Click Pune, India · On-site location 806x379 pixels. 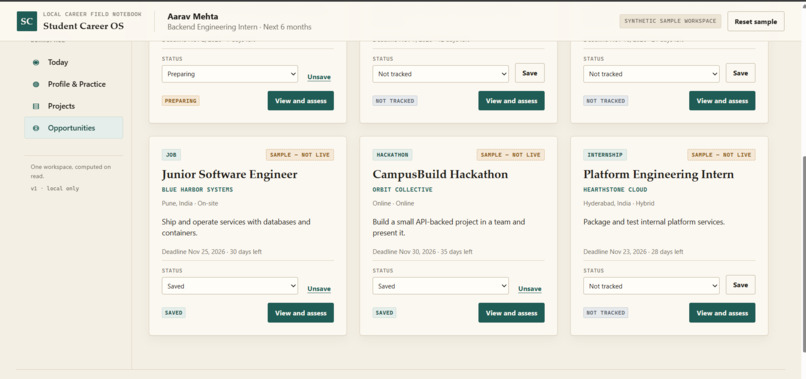[190, 204]
